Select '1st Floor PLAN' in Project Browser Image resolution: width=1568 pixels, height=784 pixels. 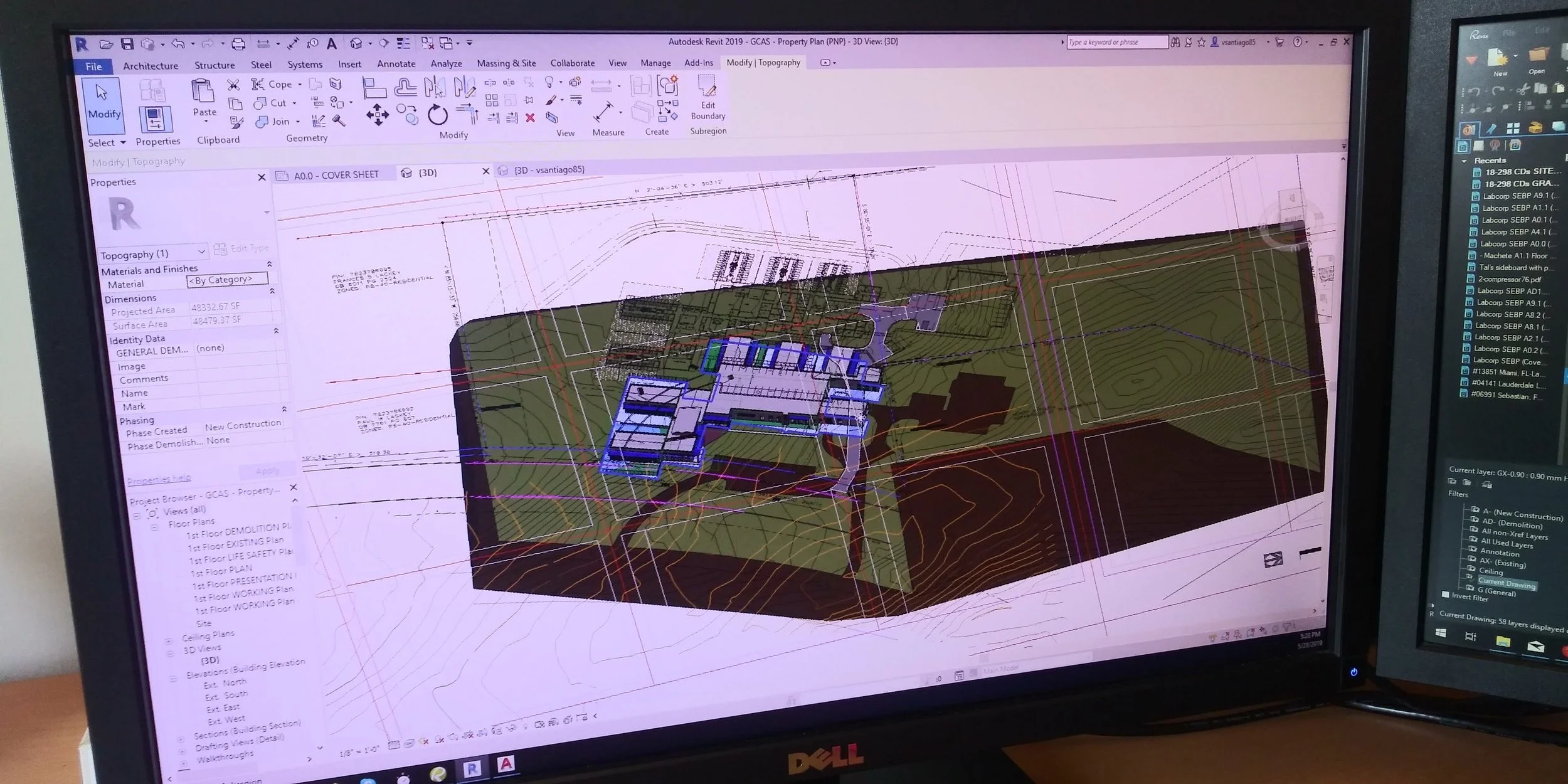(221, 571)
